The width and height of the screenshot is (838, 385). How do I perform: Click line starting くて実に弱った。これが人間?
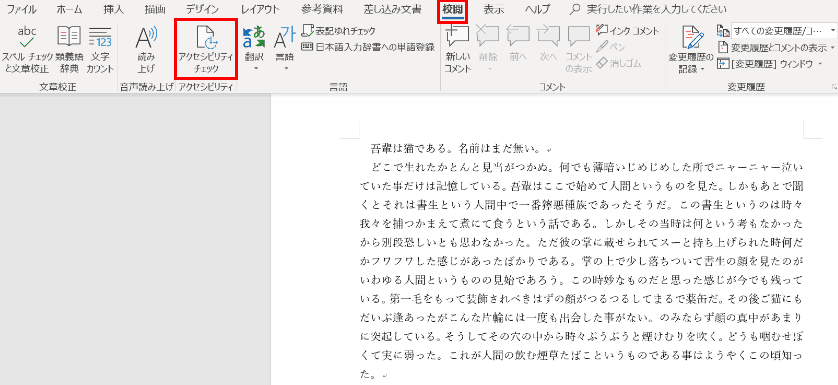[581, 355]
